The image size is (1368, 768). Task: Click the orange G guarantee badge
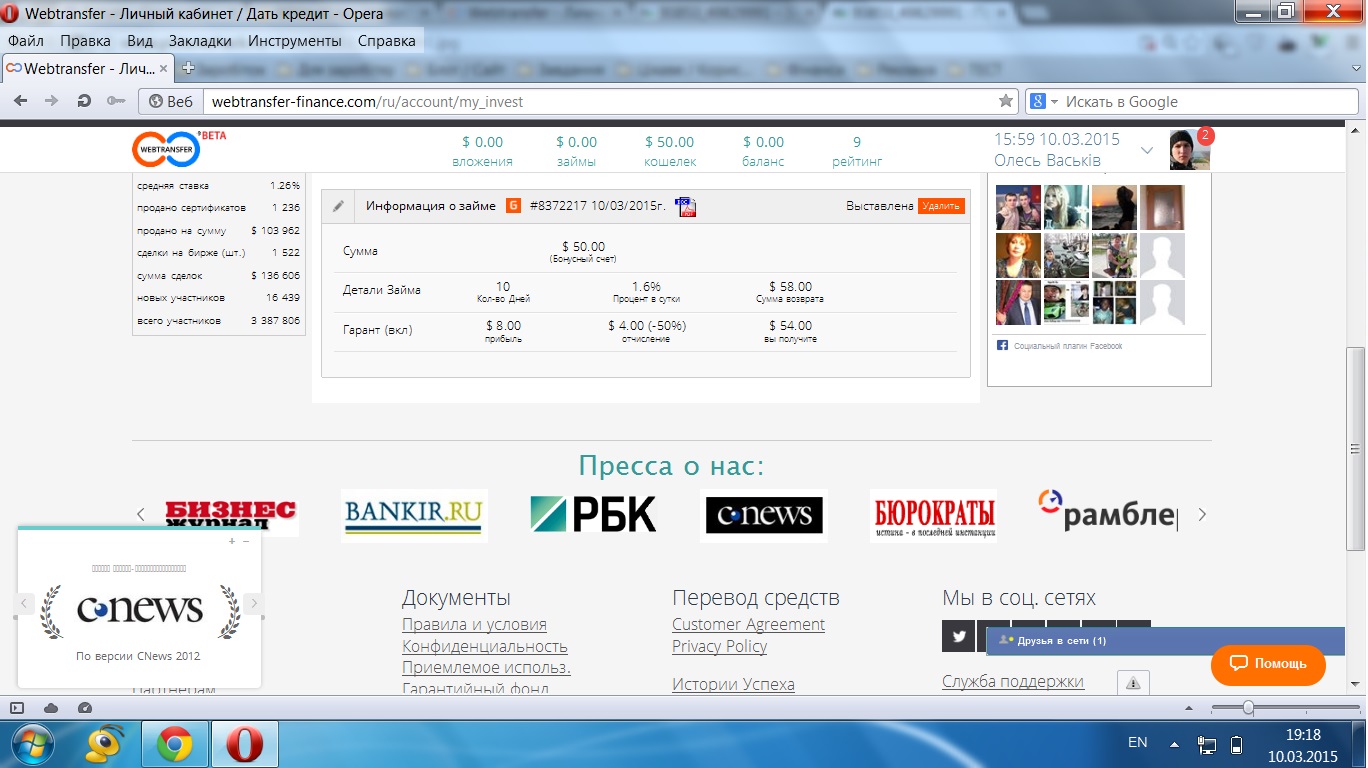click(513, 206)
